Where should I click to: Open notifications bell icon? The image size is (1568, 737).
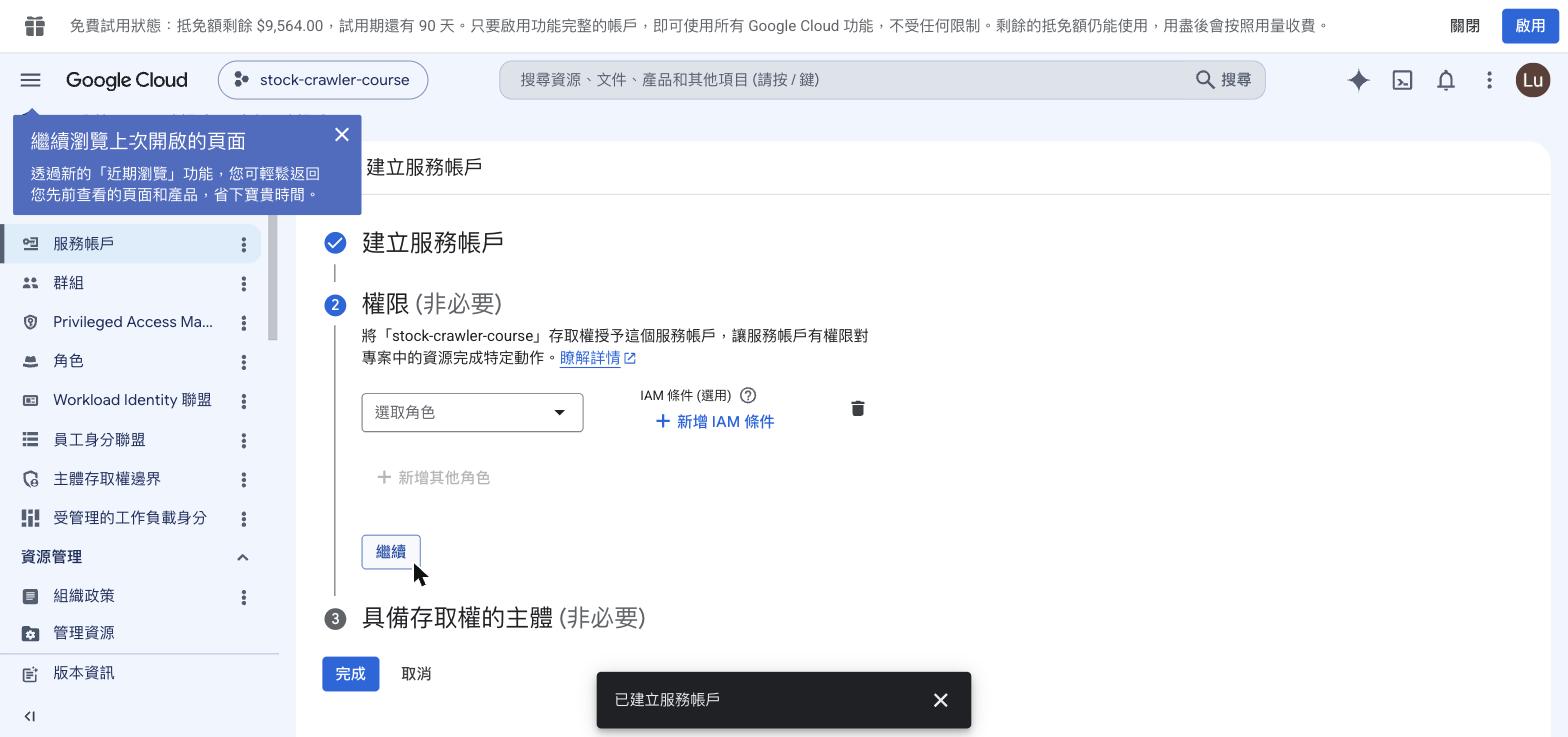[1446, 80]
